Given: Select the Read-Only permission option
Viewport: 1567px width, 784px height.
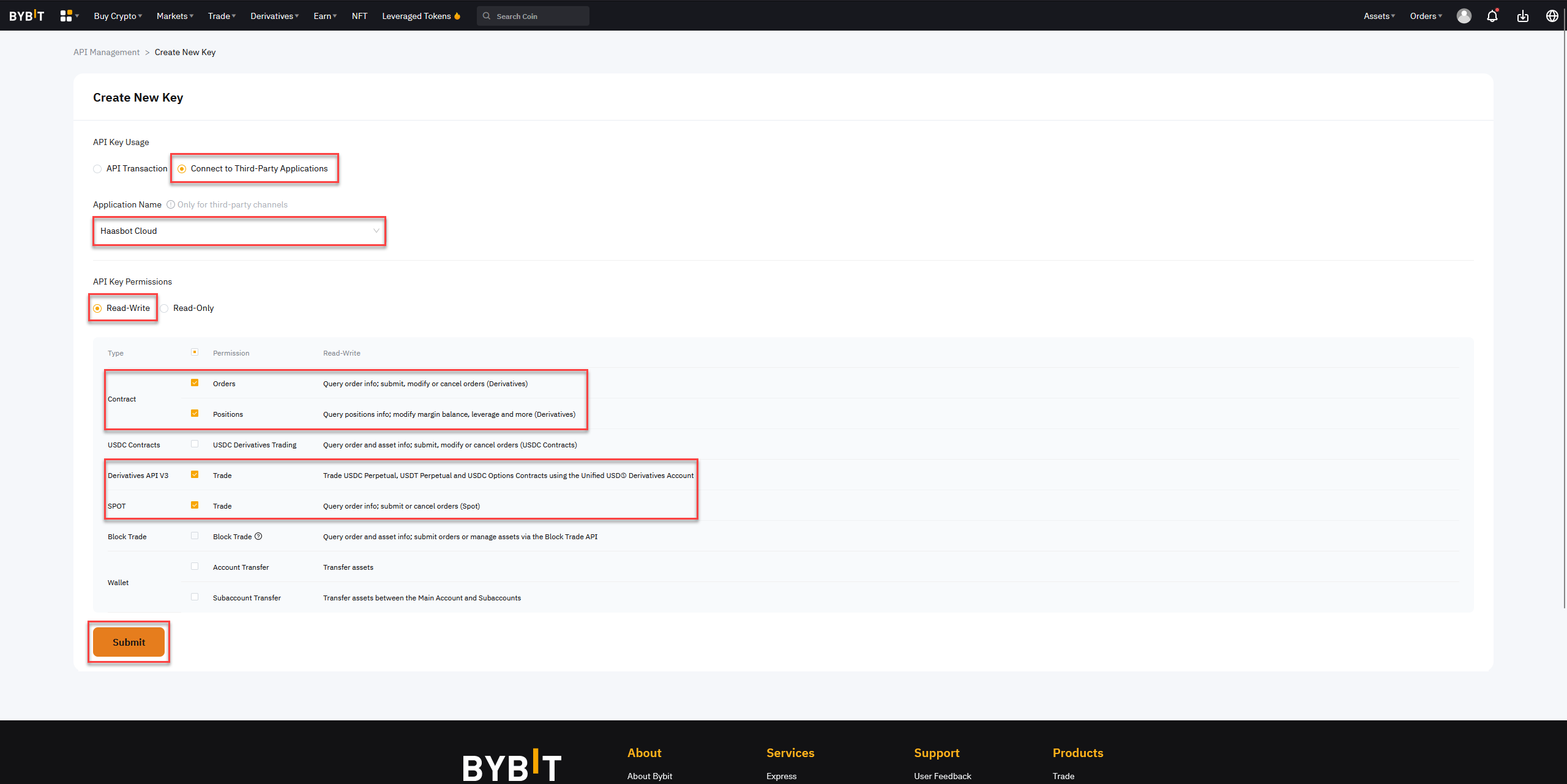Looking at the screenshot, I should 165,308.
